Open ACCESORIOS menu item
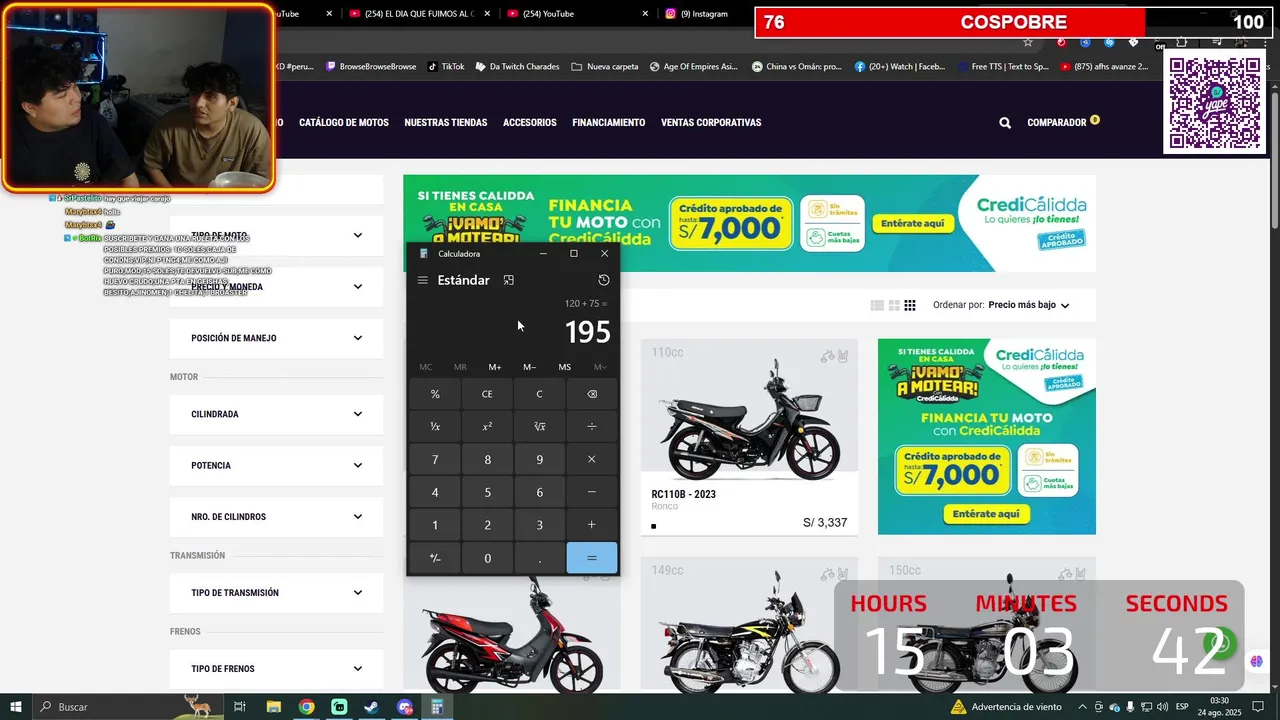This screenshot has width=1280, height=720. click(x=530, y=123)
